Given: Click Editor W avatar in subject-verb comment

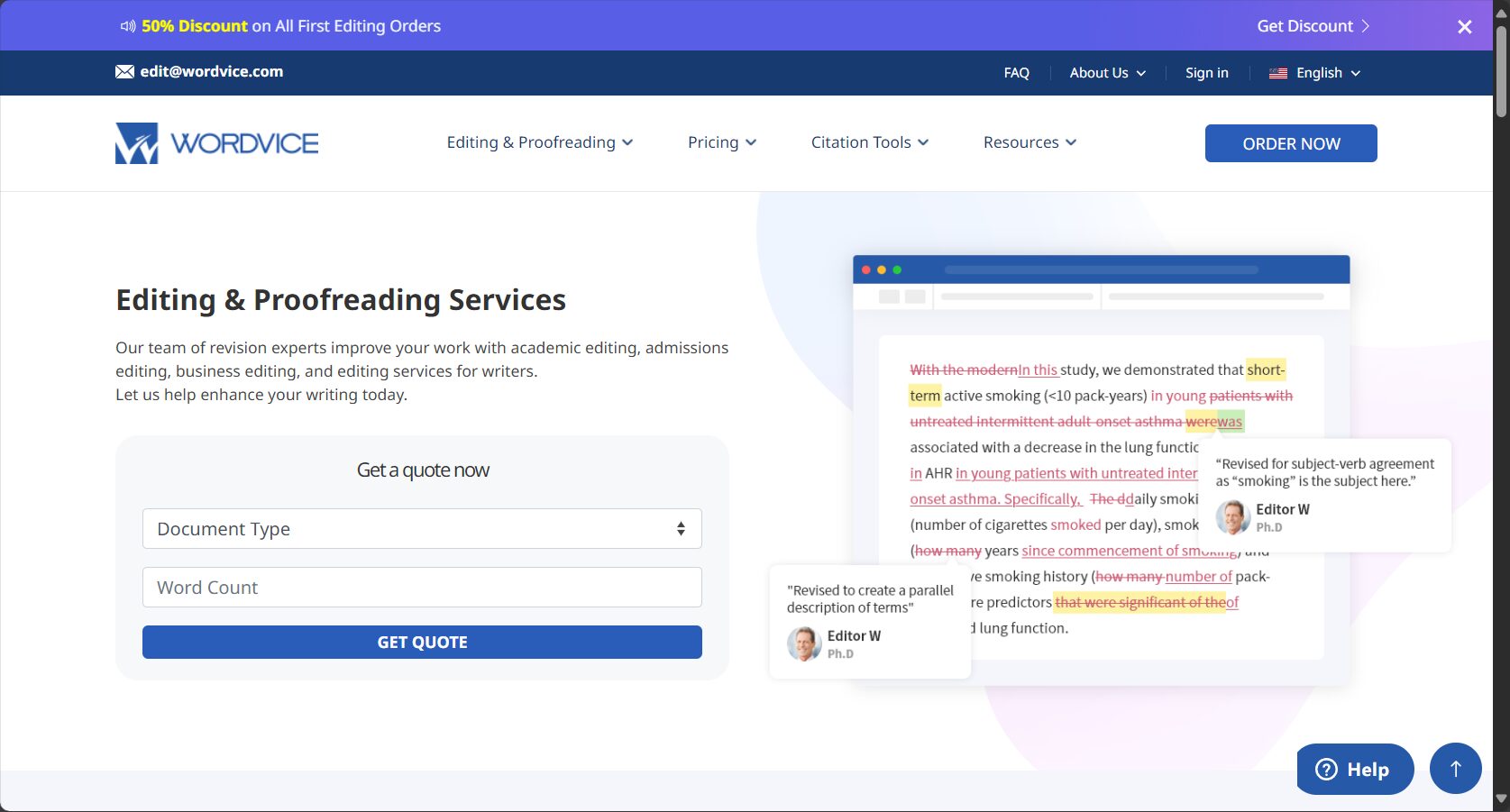Looking at the screenshot, I should tap(1233, 517).
